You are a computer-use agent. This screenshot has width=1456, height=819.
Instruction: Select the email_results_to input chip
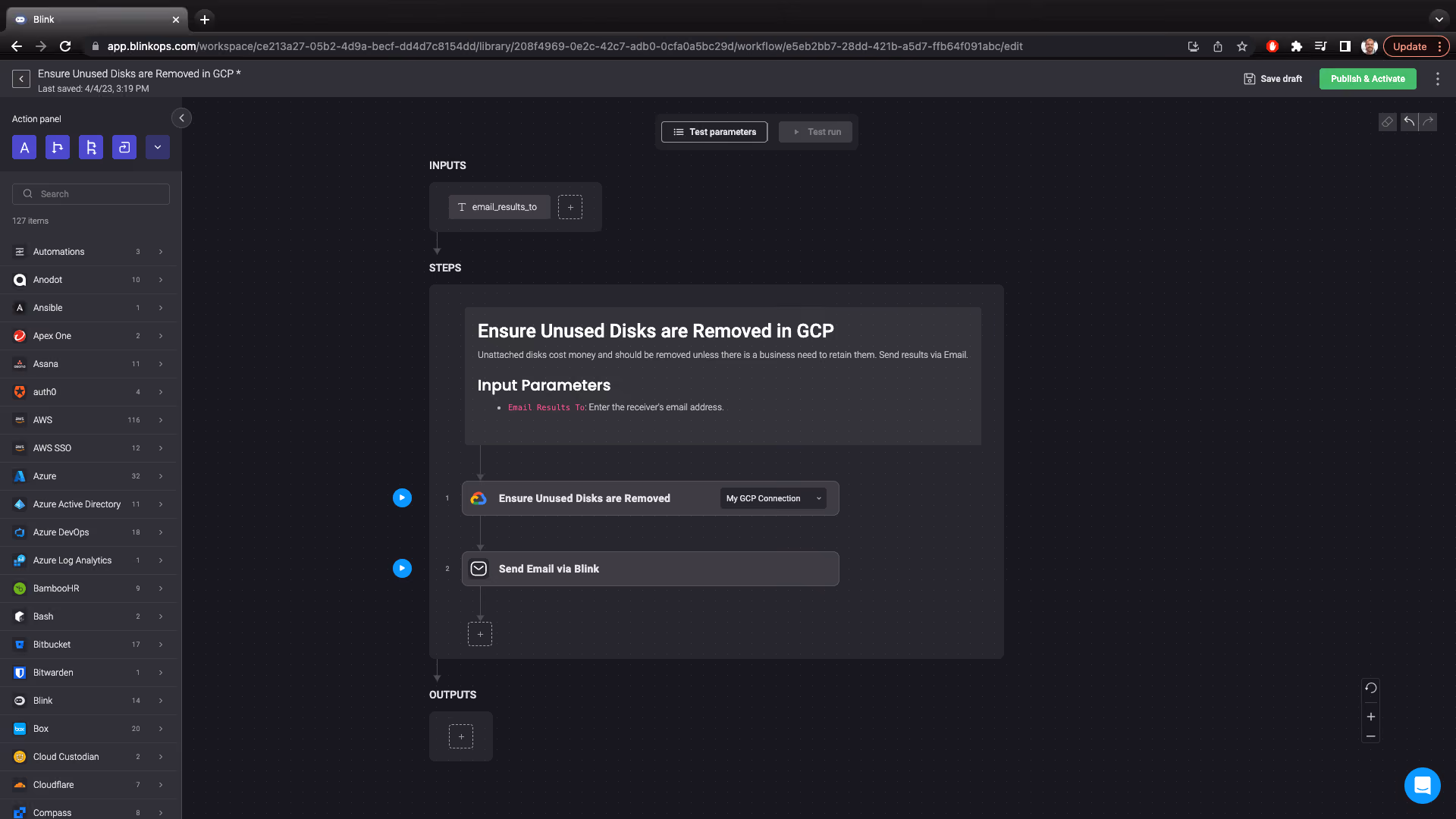pyautogui.click(x=499, y=207)
